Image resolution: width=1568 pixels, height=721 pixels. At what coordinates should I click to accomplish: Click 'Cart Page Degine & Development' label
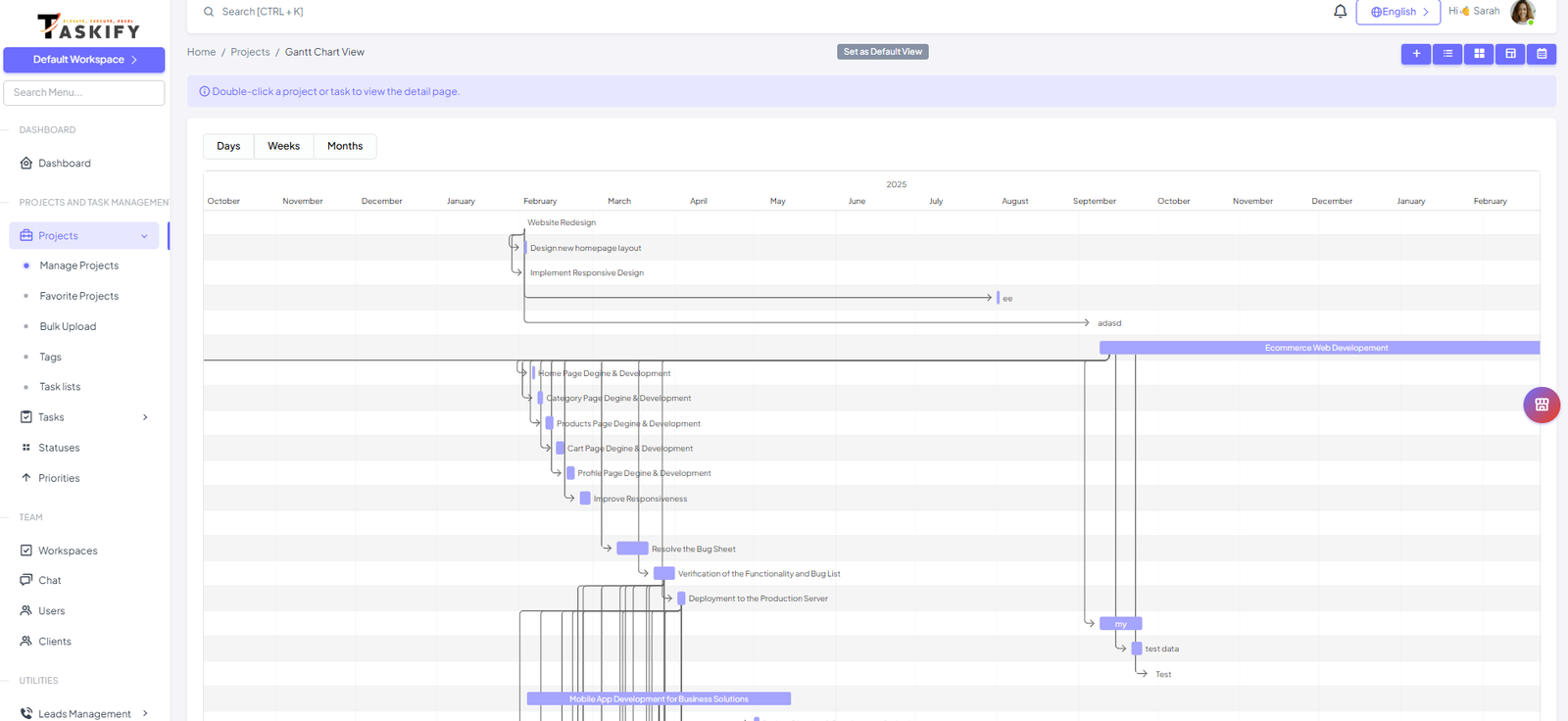pos(630,449)
